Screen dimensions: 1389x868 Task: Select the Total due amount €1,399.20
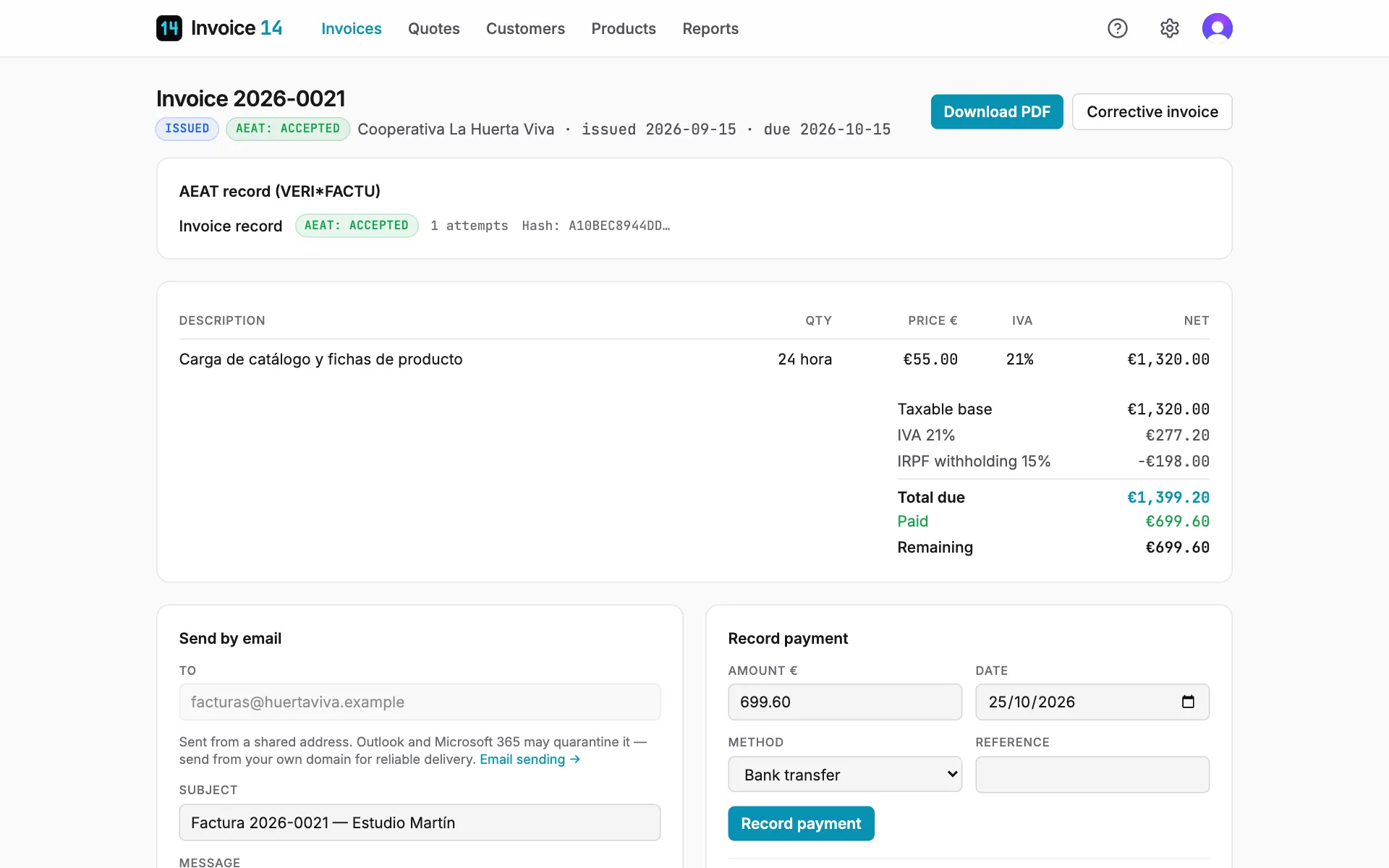click(1168, 497)
